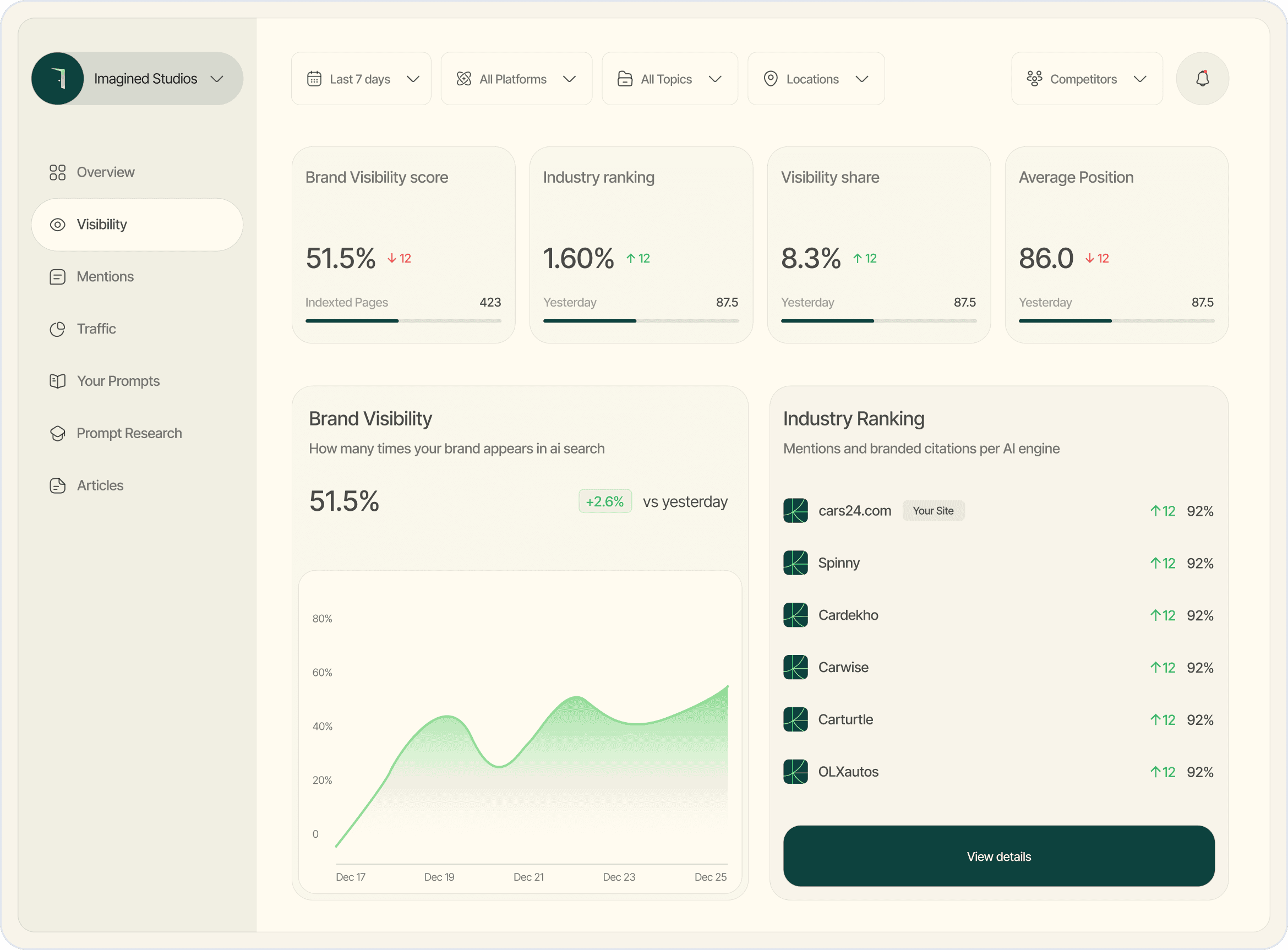Click the cars24.com brand logo

click(x=795, y=511)
